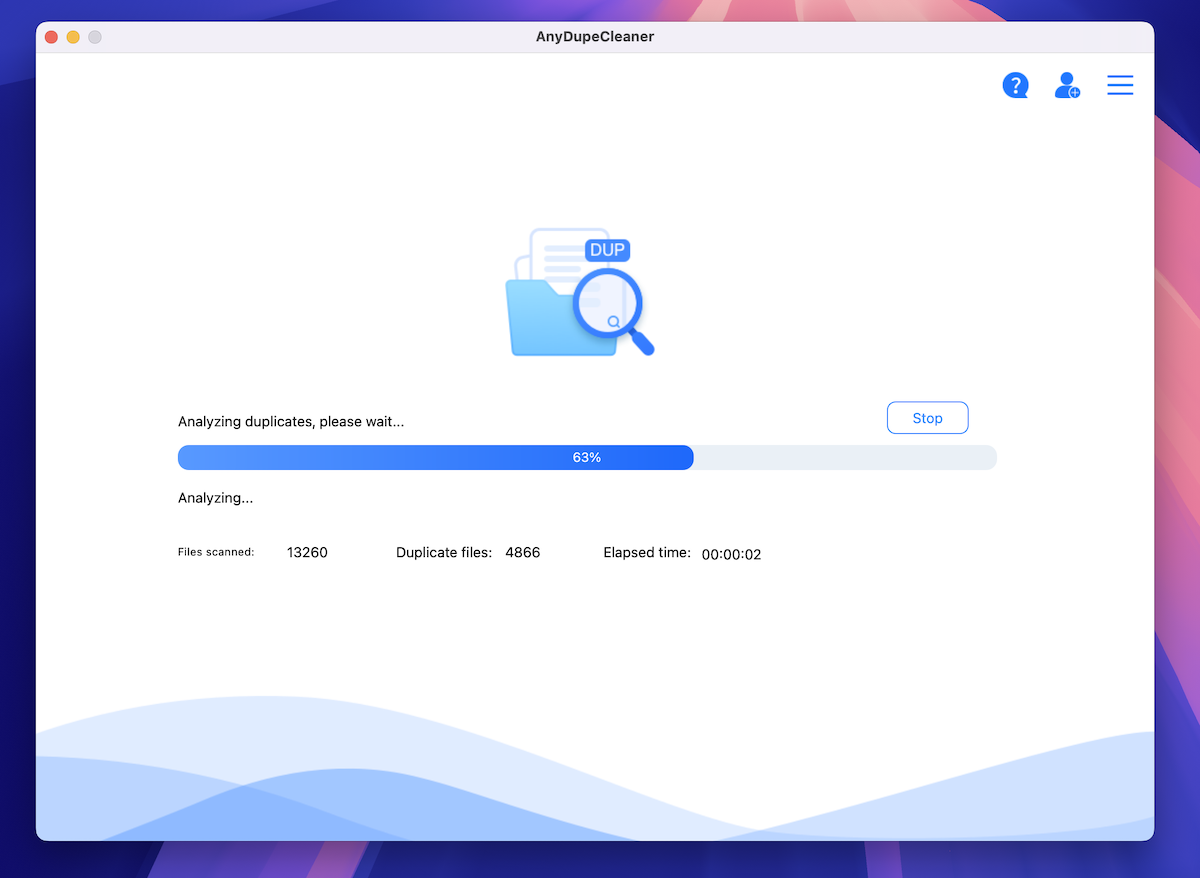The image size is (1200, 878).
Task: Click the elapsed time value 00:00:02
Action: tap(731, 554)
